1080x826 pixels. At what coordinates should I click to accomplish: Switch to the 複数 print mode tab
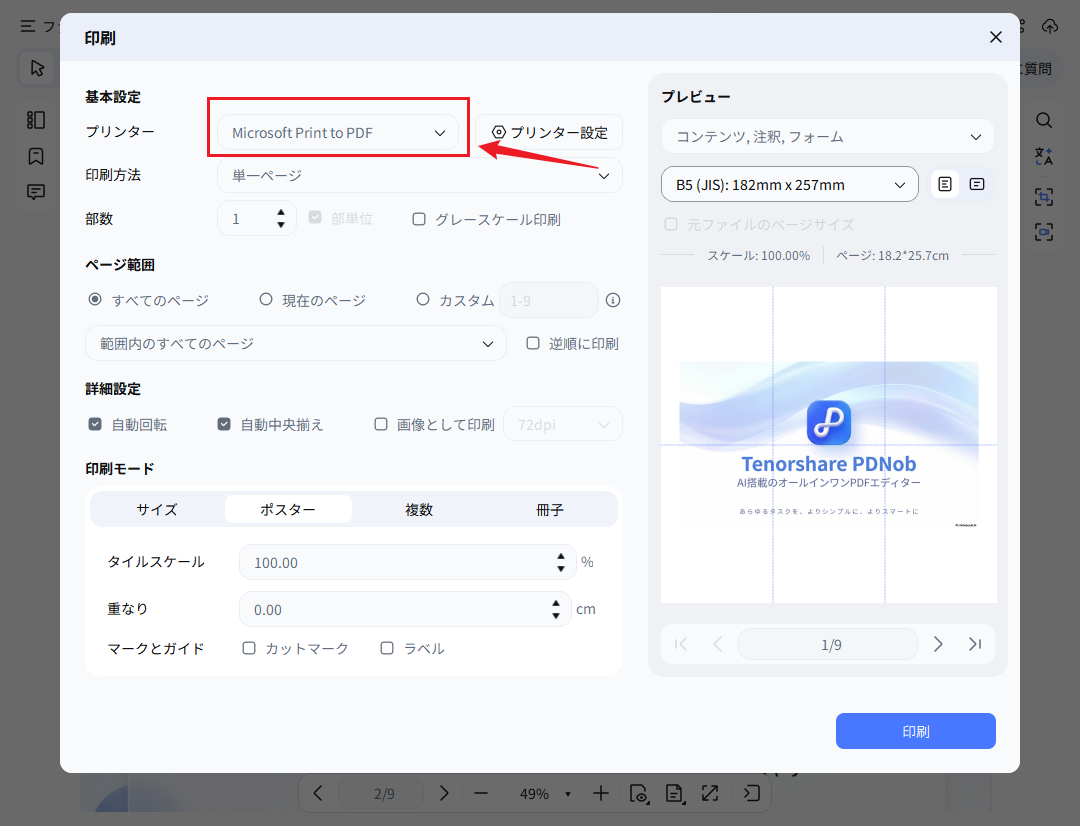419,509
